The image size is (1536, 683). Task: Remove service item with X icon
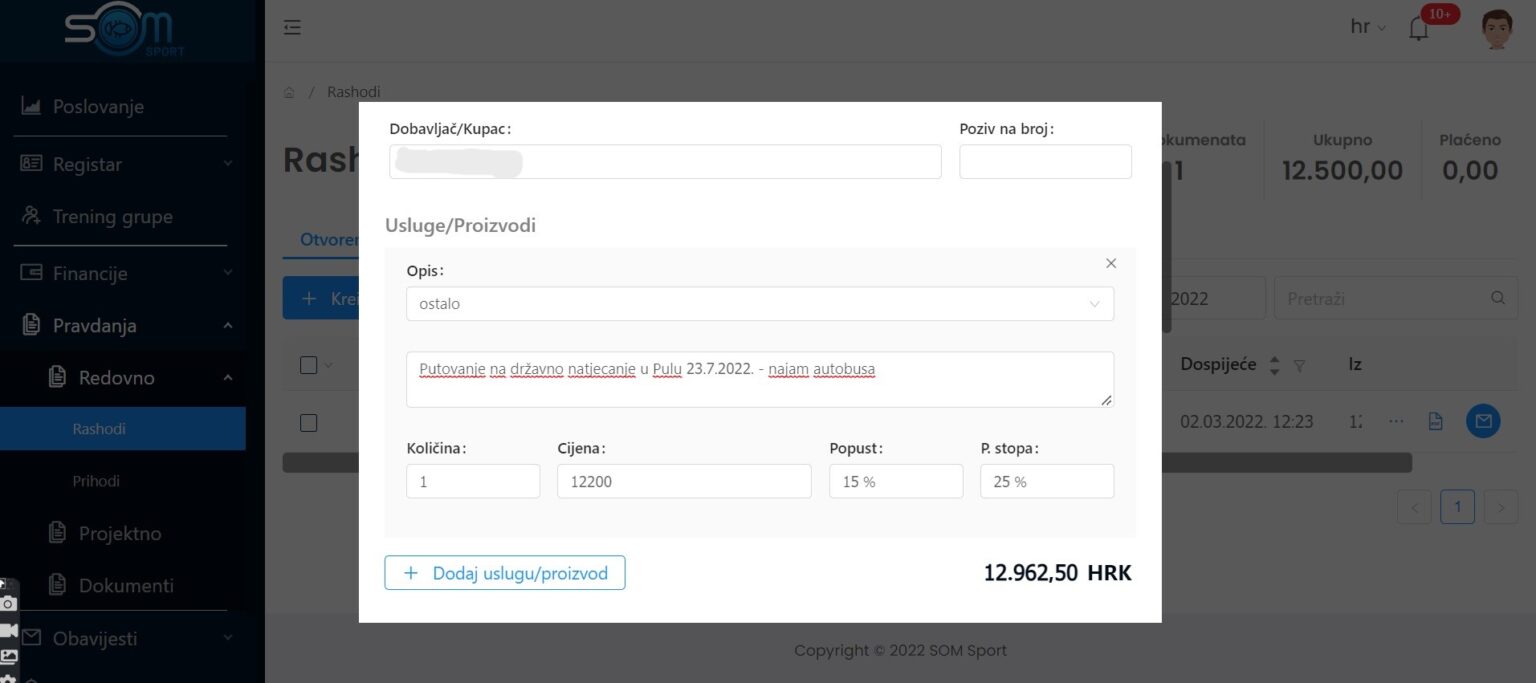pos(1111,264)
